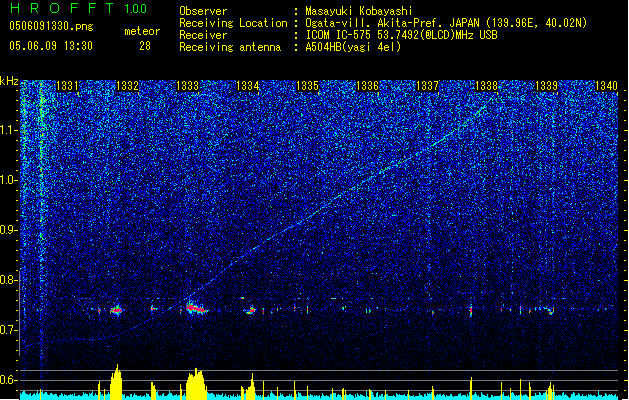Click the Receiving antenna label
The height and width of the screenshot is (400, 629).
pos(230,47)
